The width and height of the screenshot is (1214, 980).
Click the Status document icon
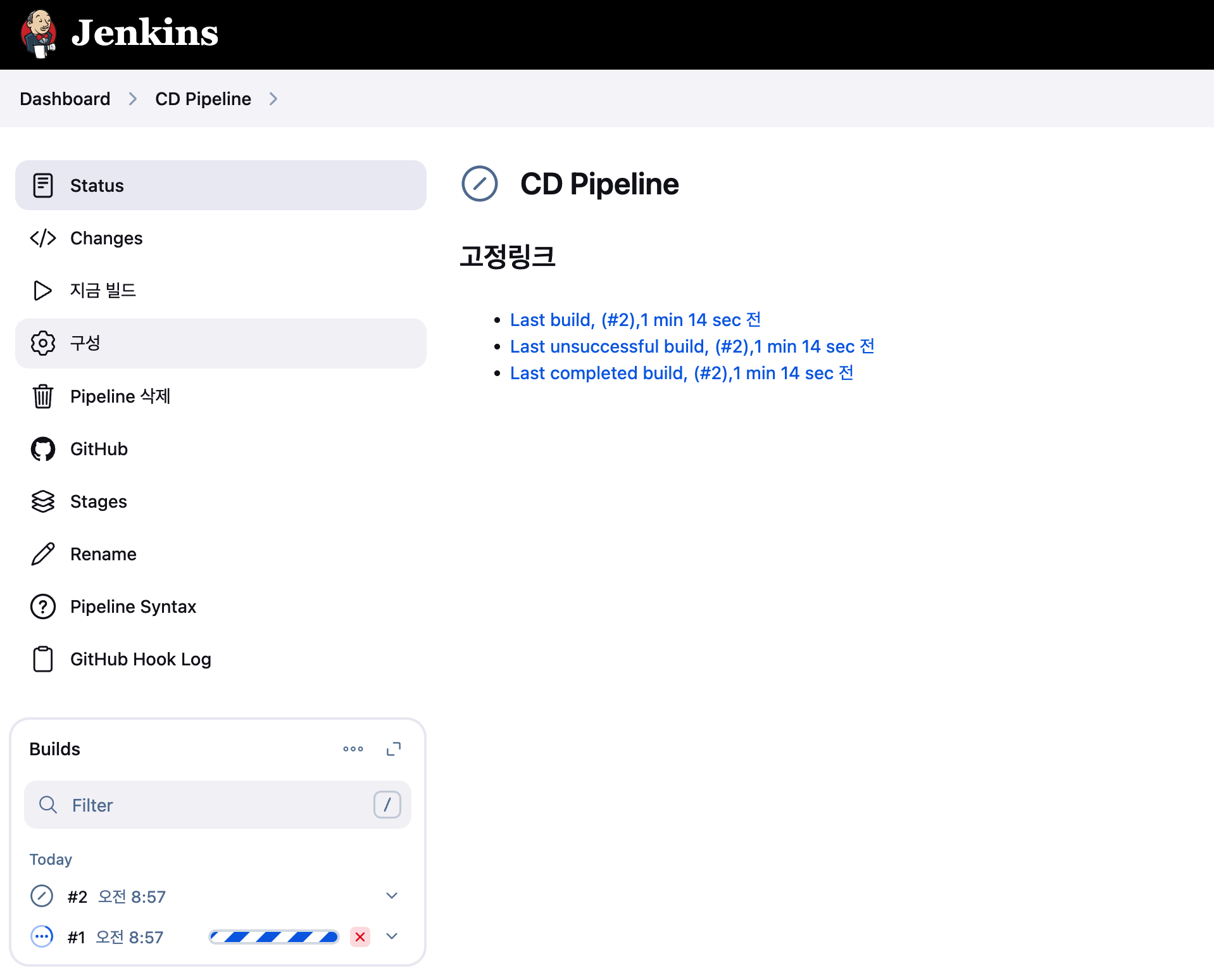[x=42, y=185]
